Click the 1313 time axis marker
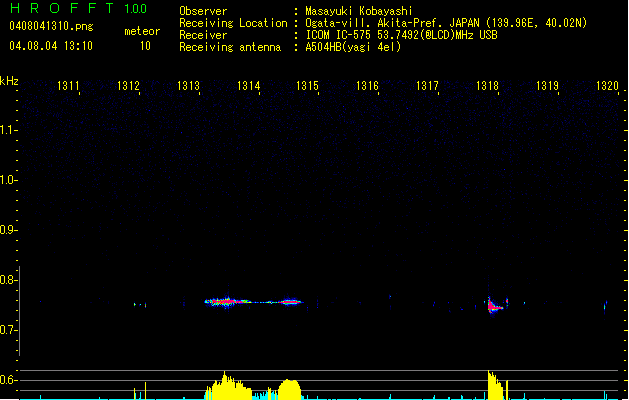The image size is (629, 400). tap(188, 86)
